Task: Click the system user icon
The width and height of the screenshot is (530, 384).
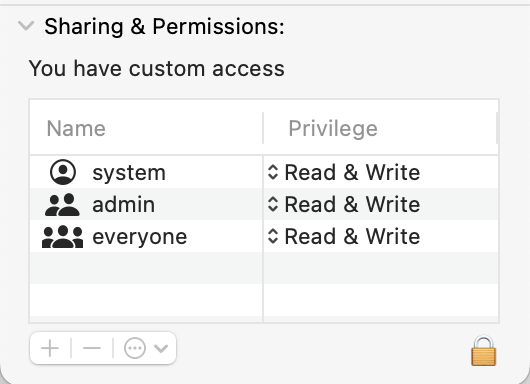Action: point(63,172)
